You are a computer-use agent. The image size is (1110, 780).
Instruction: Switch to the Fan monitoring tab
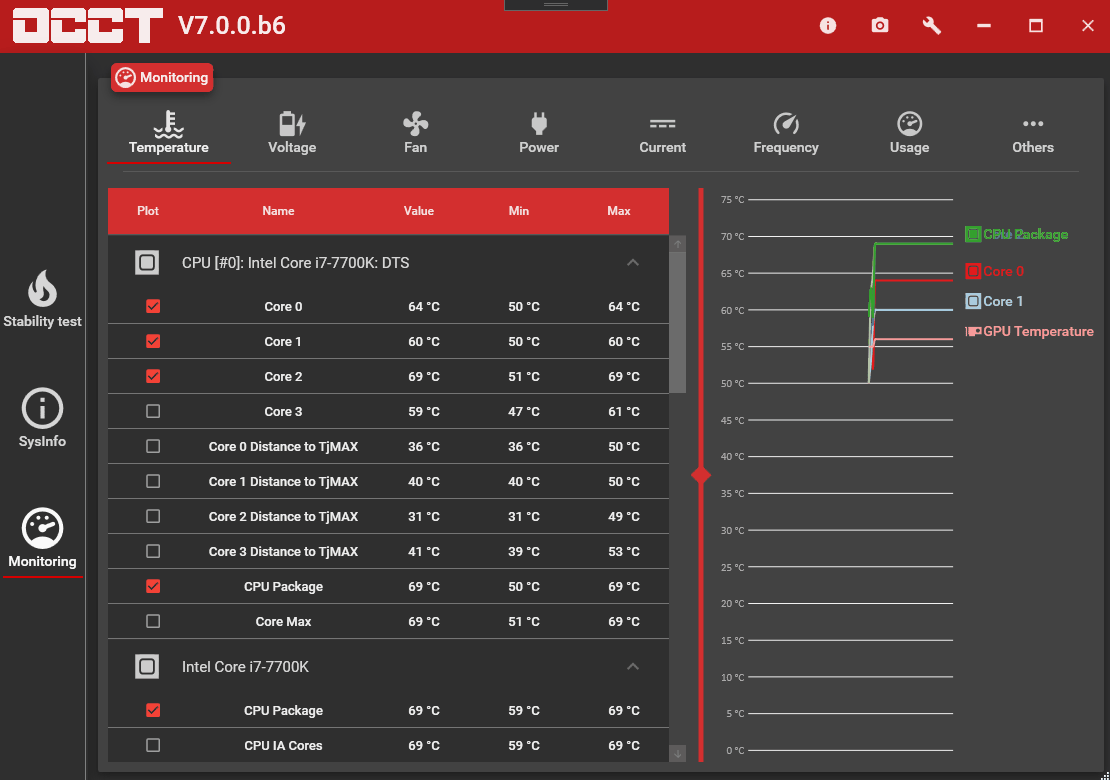tap(415, 133)
